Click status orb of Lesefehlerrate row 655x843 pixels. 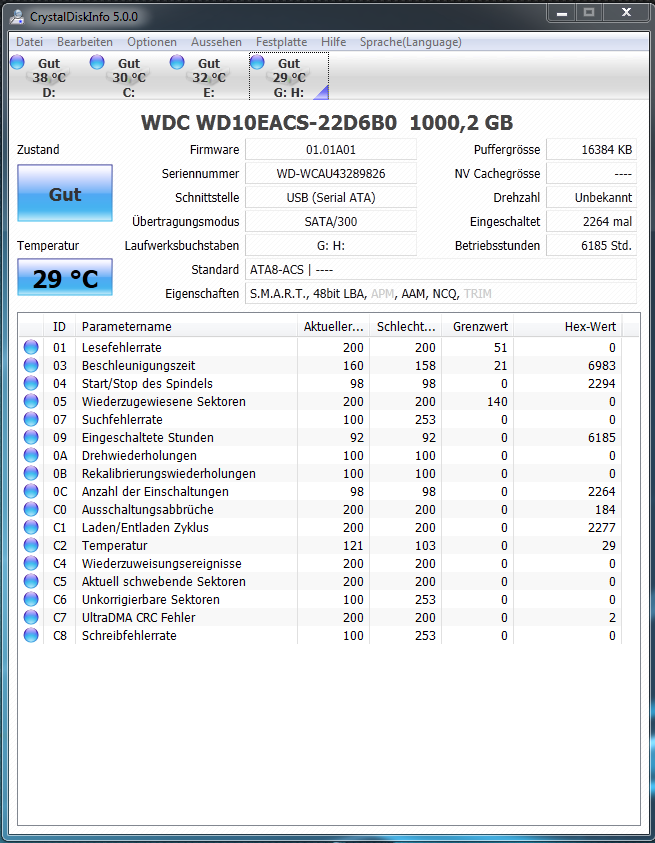(31, 347)
